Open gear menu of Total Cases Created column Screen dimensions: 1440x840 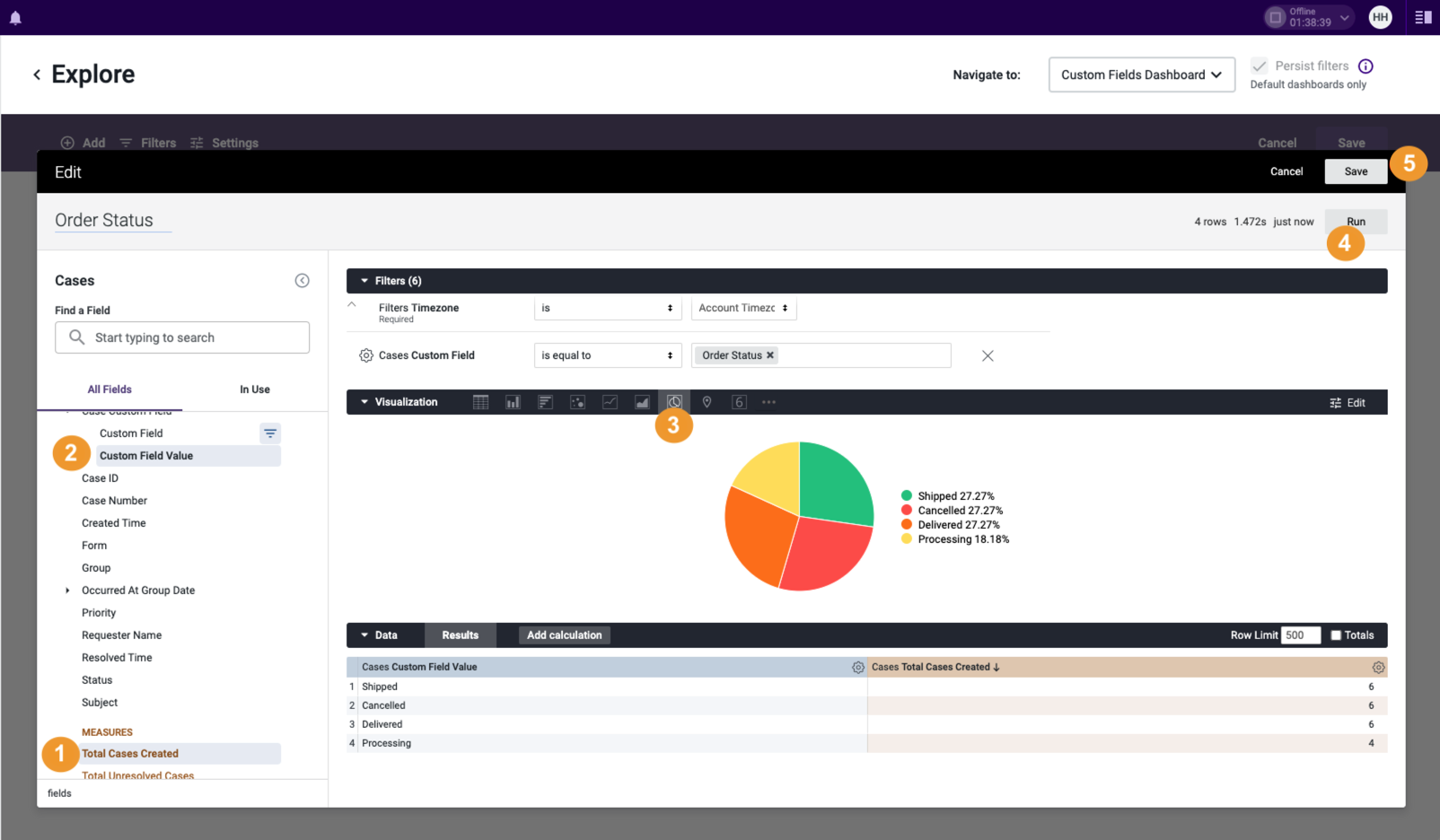pyautogui.click(x=1378, y=668)
